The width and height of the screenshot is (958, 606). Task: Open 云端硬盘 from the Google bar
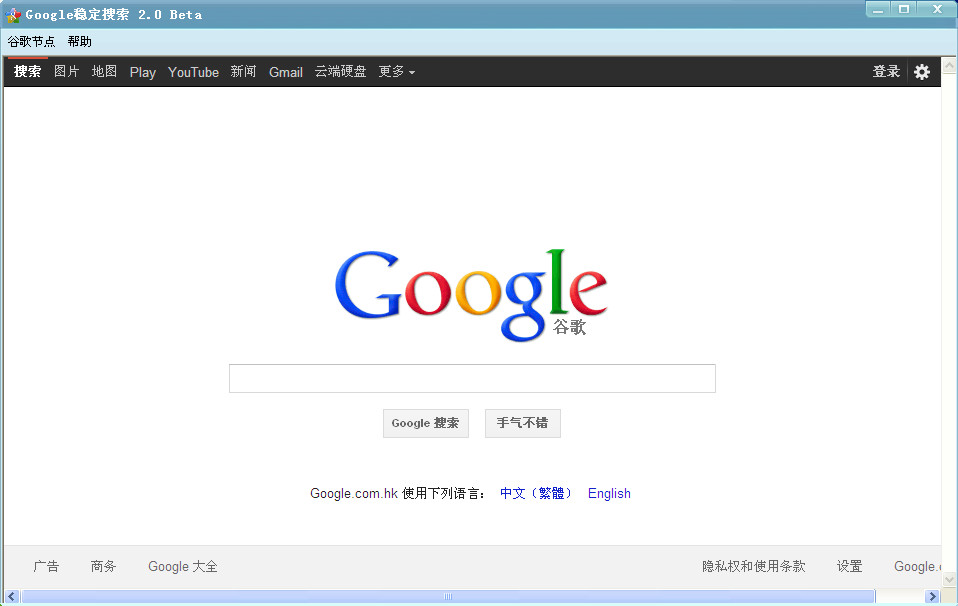click(x=340, y=71)
